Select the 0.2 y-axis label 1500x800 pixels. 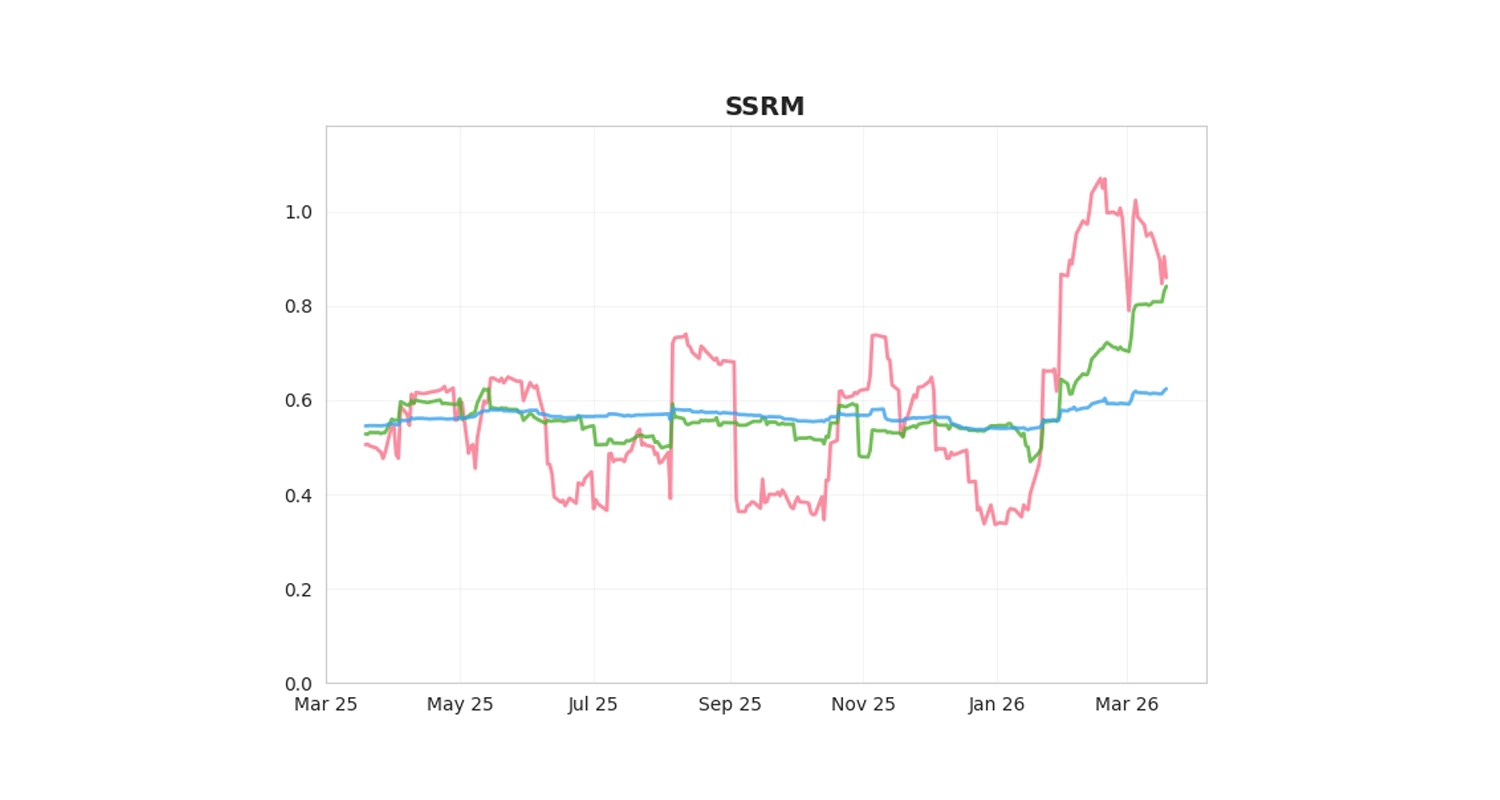click(301, 590)
